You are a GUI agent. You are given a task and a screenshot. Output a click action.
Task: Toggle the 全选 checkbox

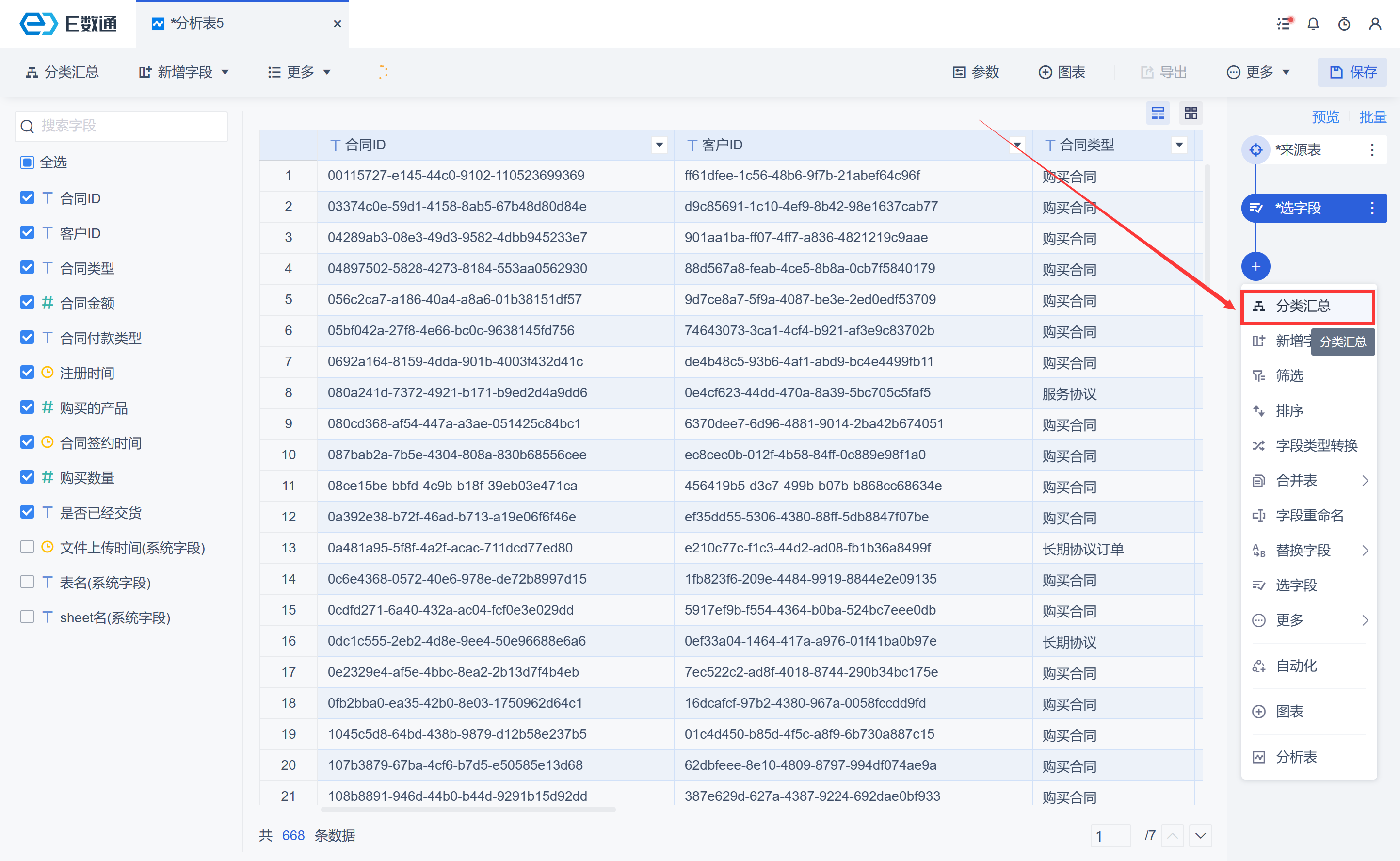click(27, 162)
